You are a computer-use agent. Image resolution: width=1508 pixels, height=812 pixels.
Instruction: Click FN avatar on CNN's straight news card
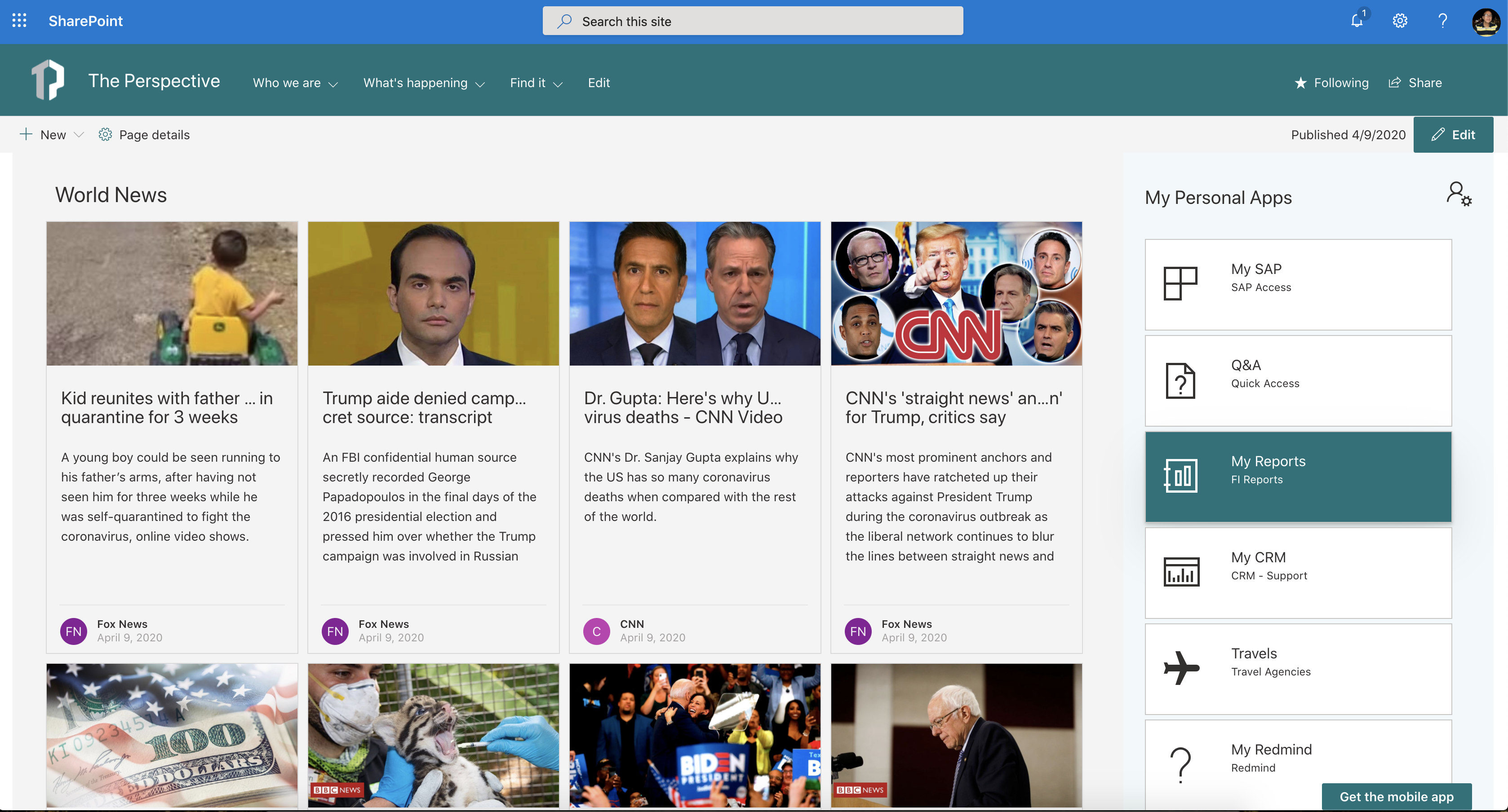(x=858, y=631)
